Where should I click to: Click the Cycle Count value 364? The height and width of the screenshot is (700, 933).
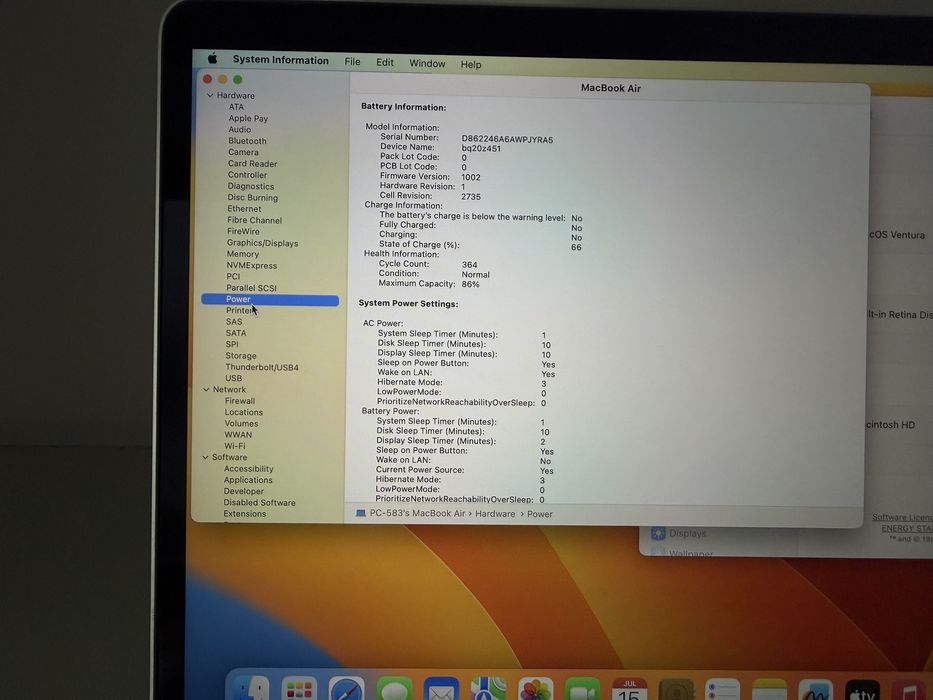click(x=469, y=264)
